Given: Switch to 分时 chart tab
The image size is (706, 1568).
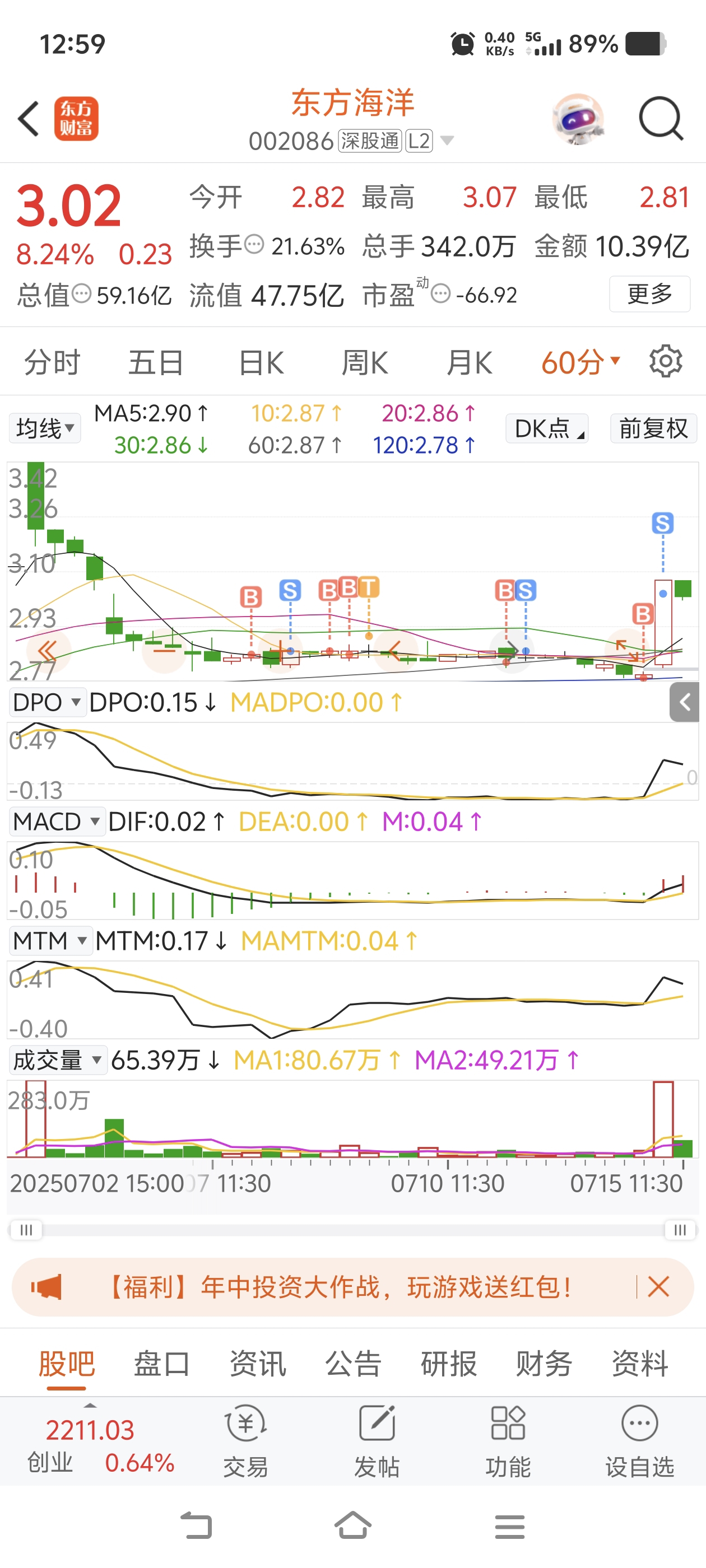Looking at the screenshot, I should pyautogui.click(x=52, y=363).
